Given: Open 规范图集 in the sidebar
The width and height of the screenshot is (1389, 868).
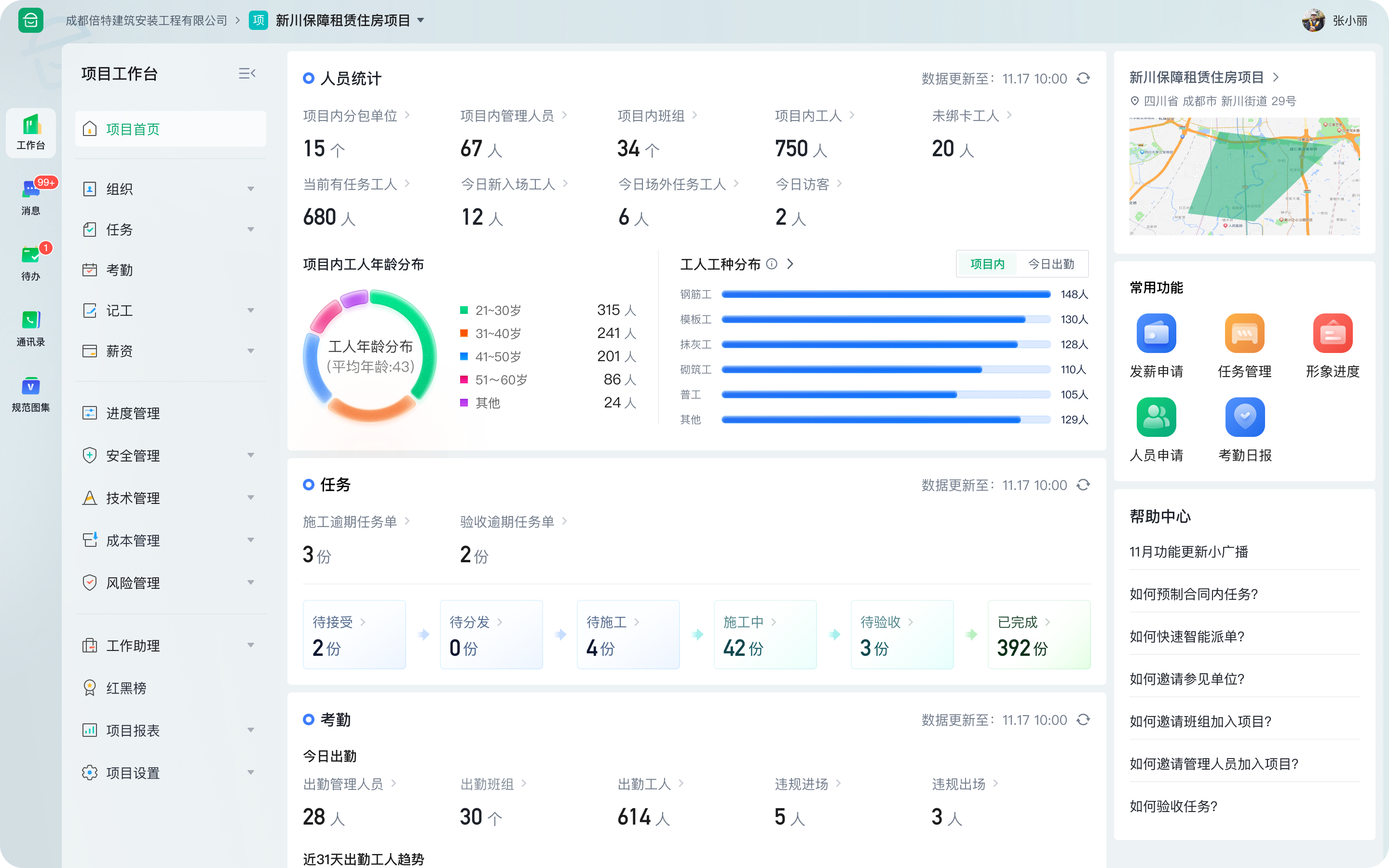Looking at the screenshot, I should 30,393.
